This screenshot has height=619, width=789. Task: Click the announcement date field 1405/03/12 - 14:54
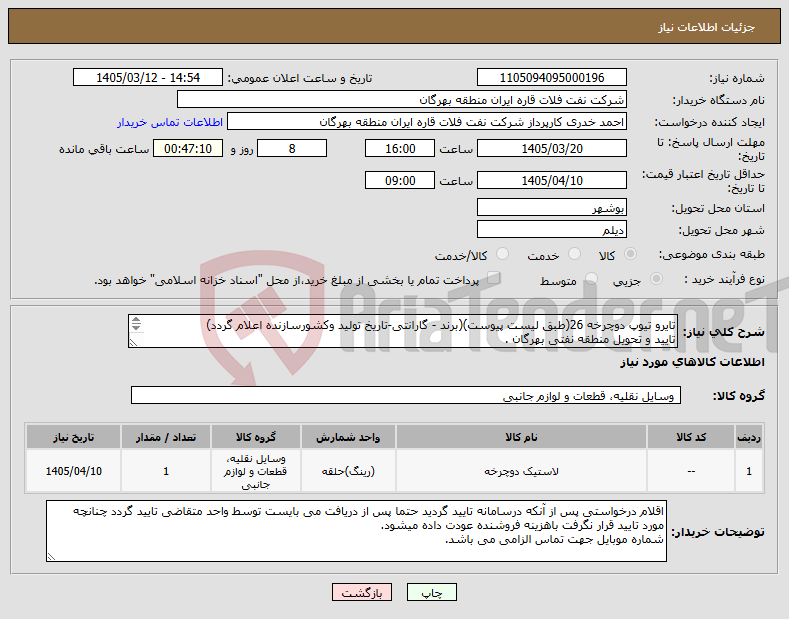click(x=148, y=78)
